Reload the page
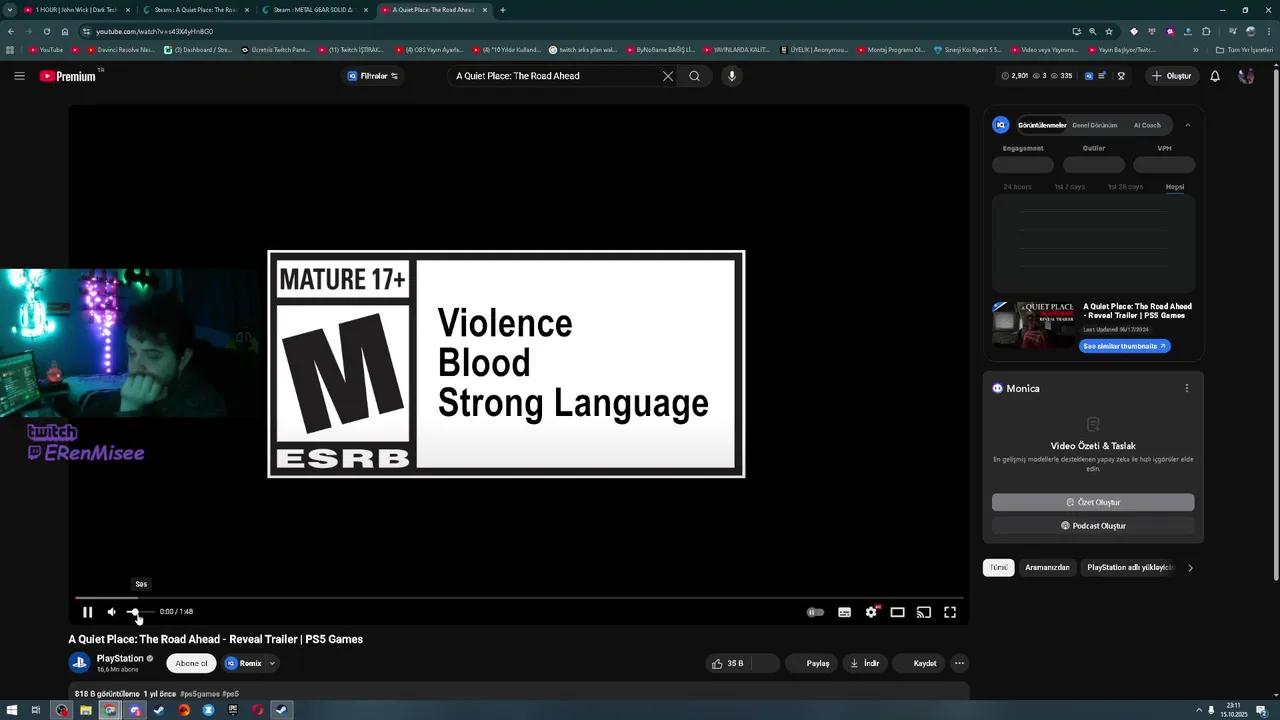The width and height of the screenshot is (1280, 720). pyautogui.click(x=46, y=31)
